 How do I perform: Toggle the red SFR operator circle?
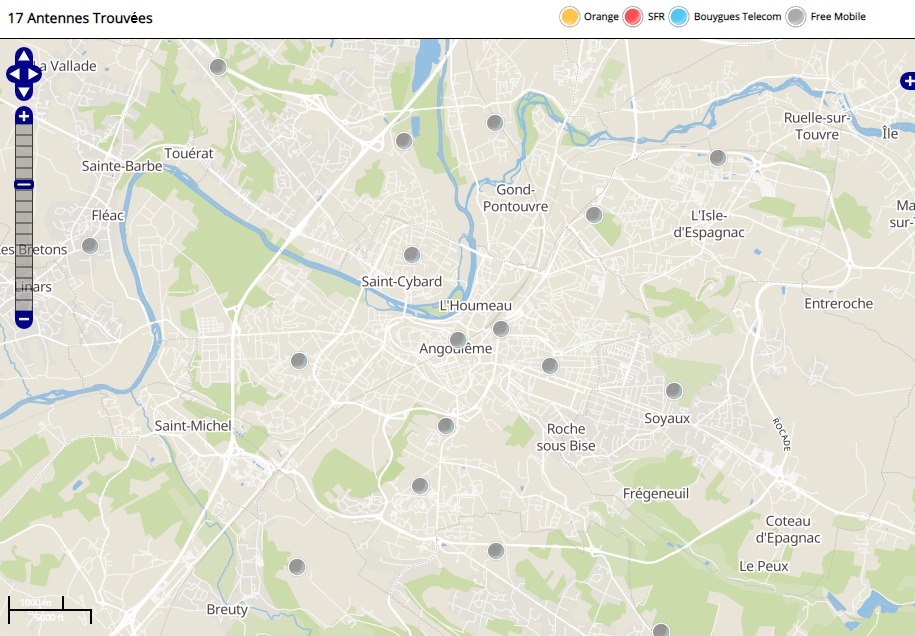pos(632,17)
